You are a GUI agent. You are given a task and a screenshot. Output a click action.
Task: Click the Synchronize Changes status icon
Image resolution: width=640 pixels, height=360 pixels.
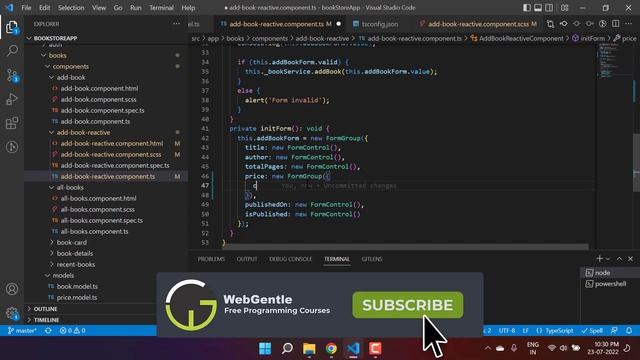point(48,331)
